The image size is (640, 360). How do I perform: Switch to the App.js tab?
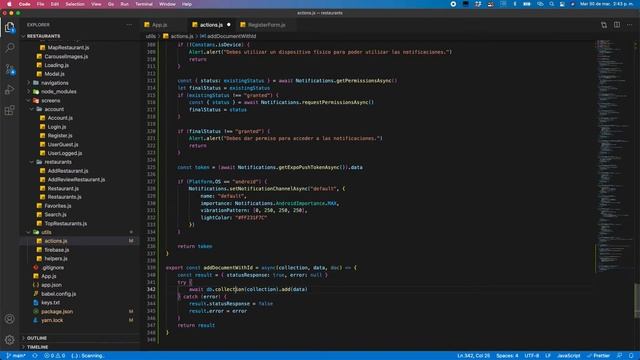point(160,25)
